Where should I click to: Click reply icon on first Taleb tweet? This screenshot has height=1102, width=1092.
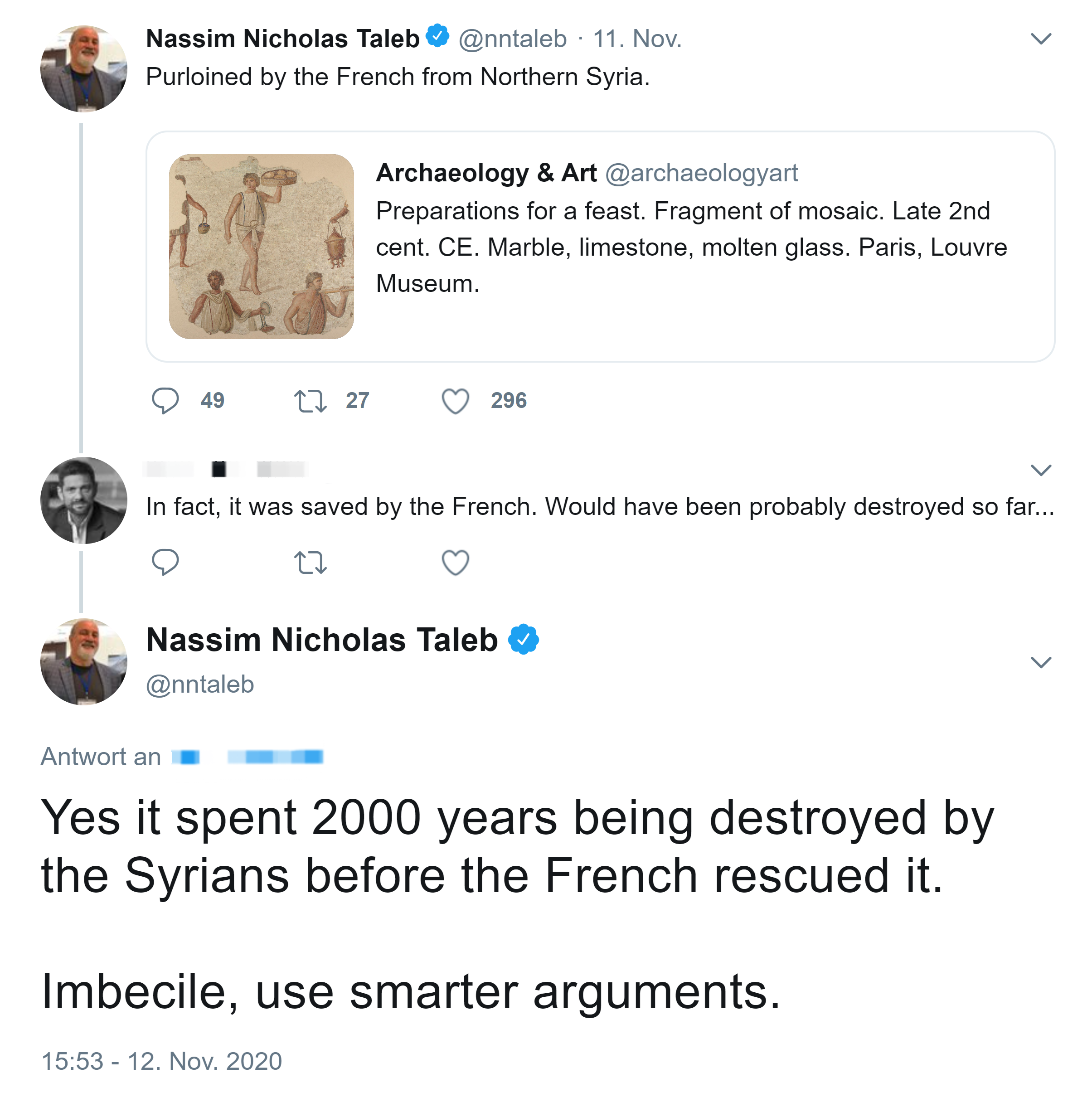[x=165, y=400]
